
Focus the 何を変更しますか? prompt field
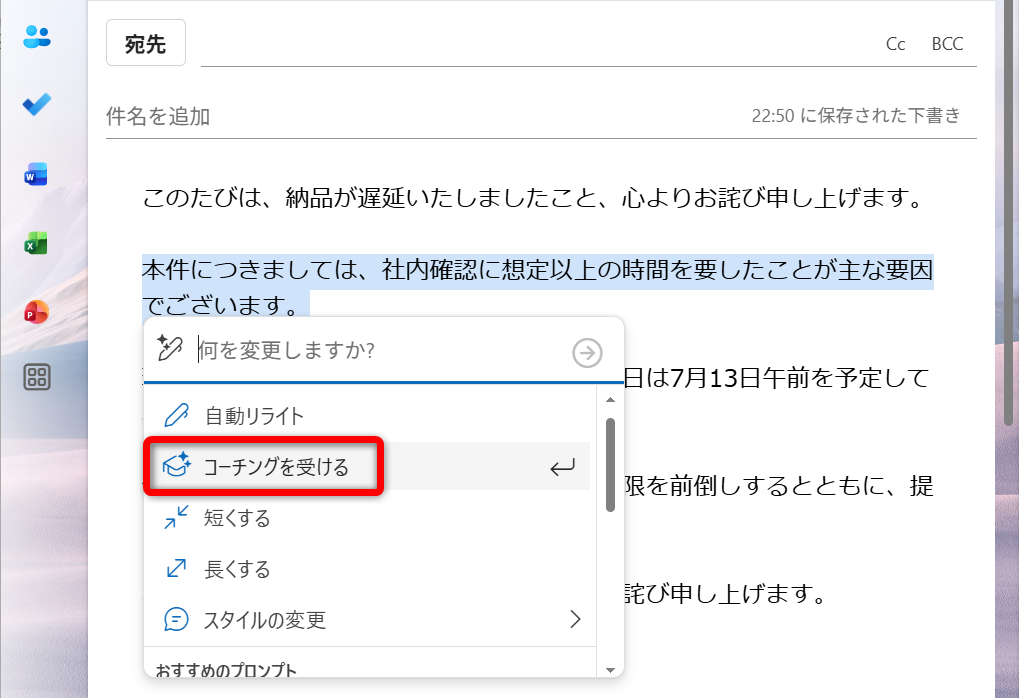click(x=382, y=351)
